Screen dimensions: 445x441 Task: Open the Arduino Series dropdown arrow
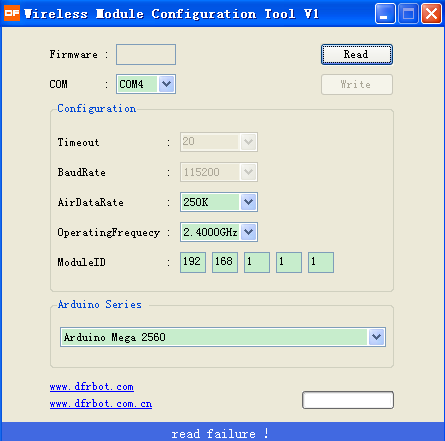pyautogui.click(x=376, y=337)
